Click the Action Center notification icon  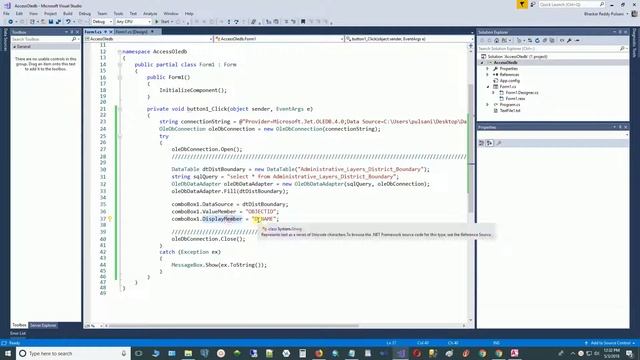pyautogui.click(x=630, y=353)
